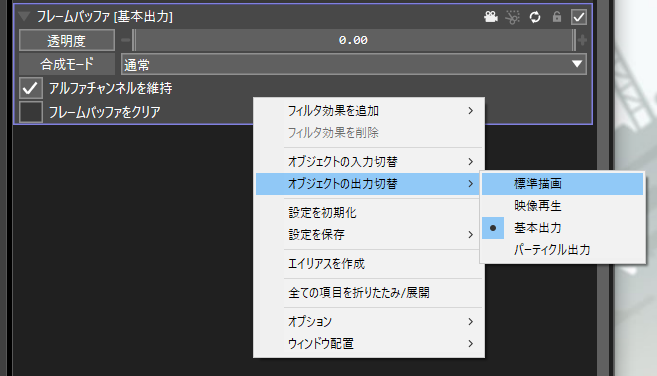Uncheck アルファチャンネルを維持 checkbox
657x376 pixels.
pyautogui.click(x=31, y=88)
